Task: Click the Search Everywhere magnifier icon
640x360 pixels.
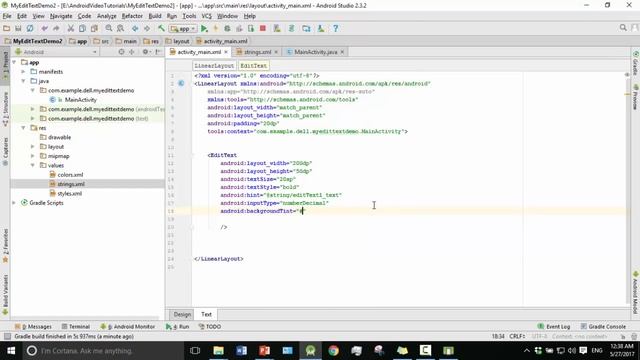Action: click(623, 28)
